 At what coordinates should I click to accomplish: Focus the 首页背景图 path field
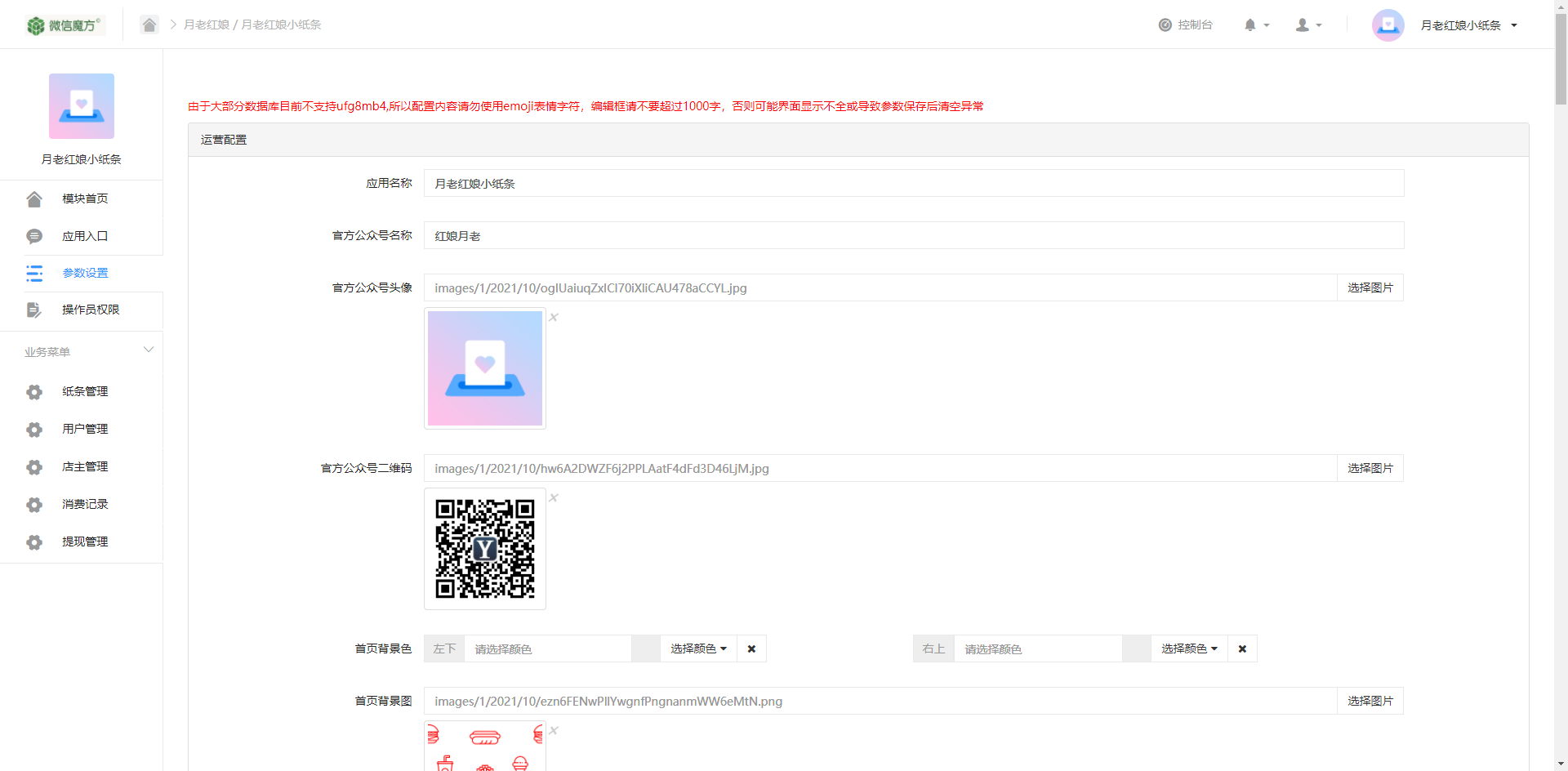880,701
